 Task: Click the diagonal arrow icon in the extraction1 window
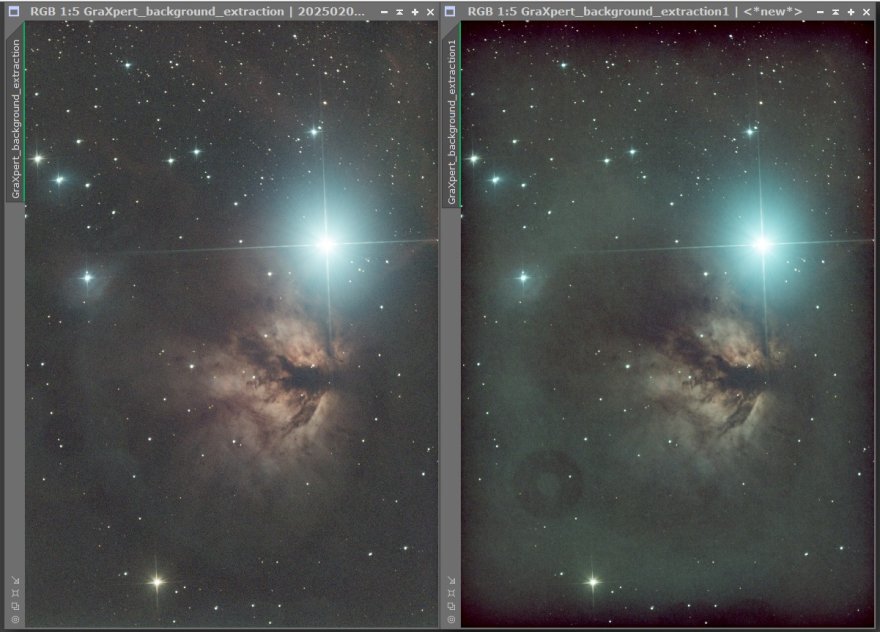pos(451,580)
